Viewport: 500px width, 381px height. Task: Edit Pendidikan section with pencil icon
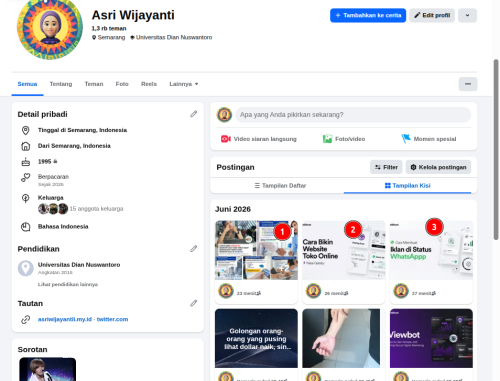pyautogui.click(x=194, y=249)
